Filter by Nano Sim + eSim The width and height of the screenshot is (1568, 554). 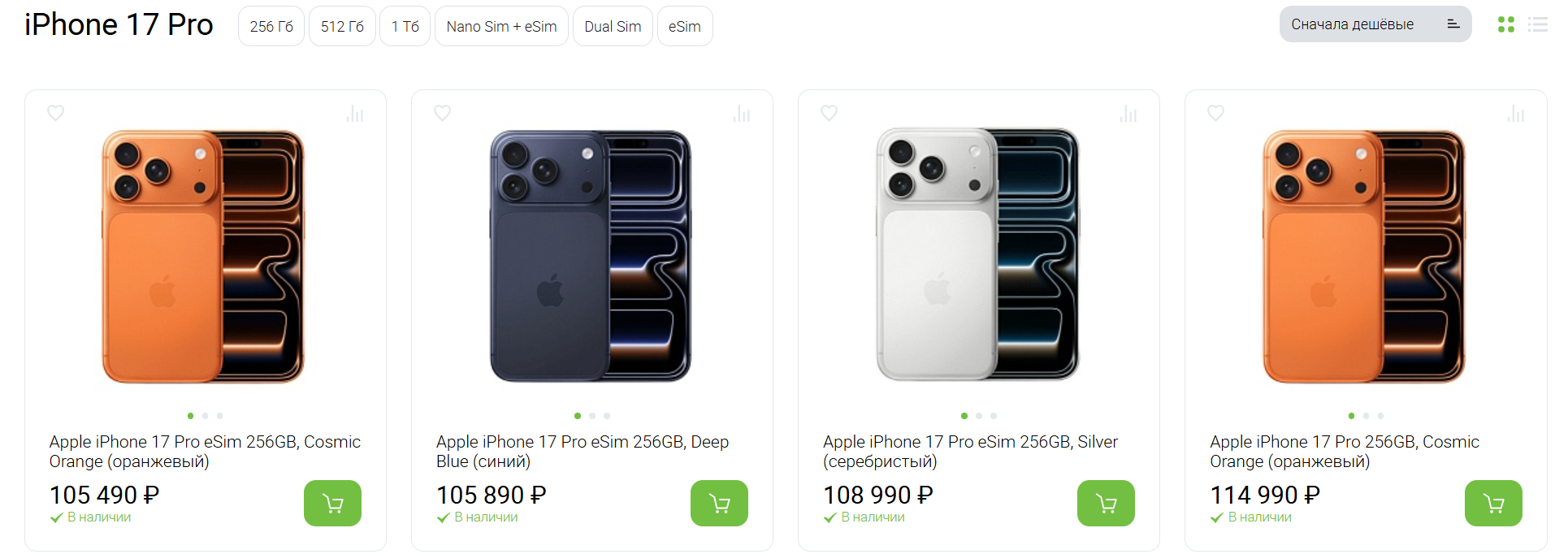click(x=501, y=27)
